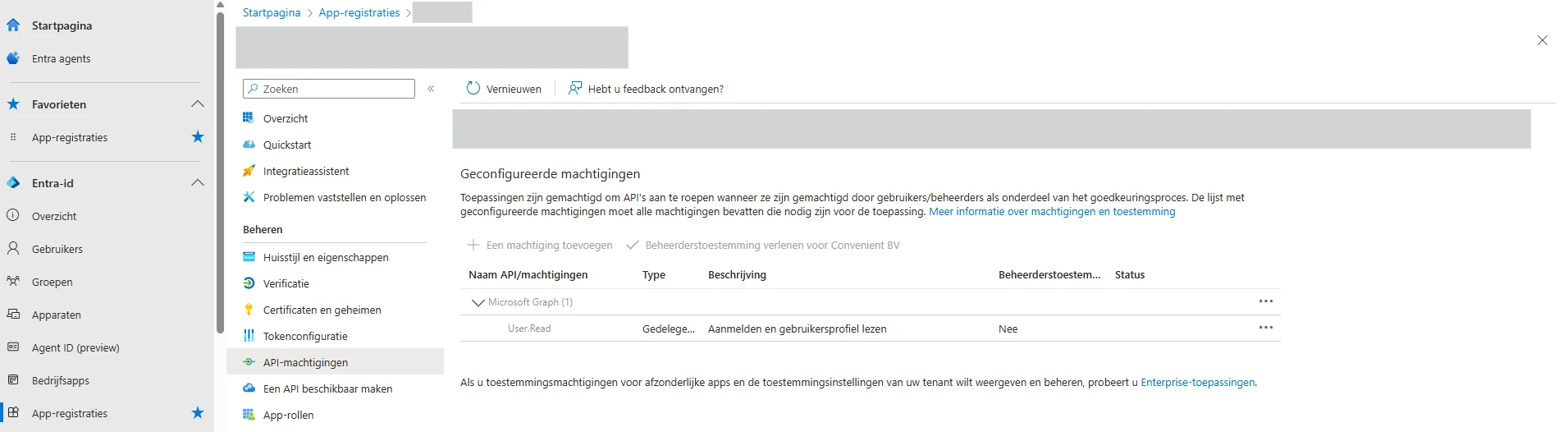The height and width of the screenshot is (432, 1568).
Task: Collapse the resource menu with double chevron
Action: pyautogui.click(x=431, y=89)
